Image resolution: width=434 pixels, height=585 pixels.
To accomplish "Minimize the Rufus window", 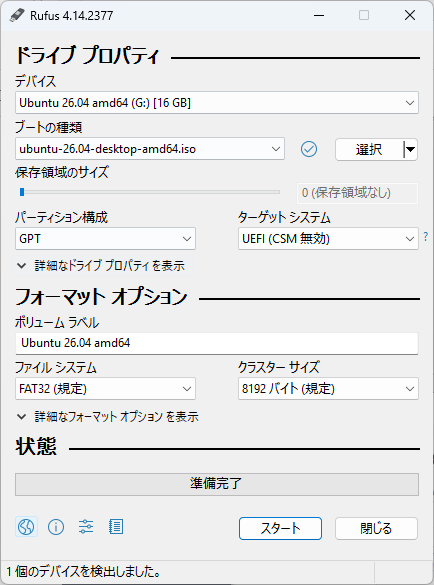I will point(319,15).
